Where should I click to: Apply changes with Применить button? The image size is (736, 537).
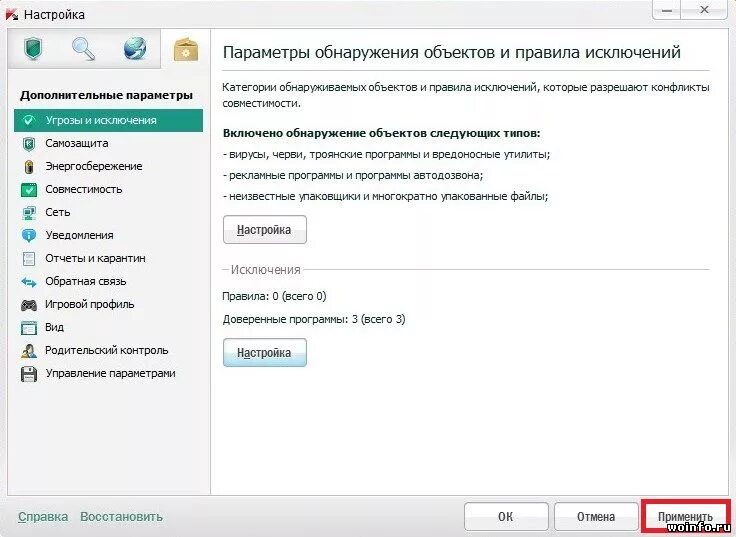(x=685, y=516)
